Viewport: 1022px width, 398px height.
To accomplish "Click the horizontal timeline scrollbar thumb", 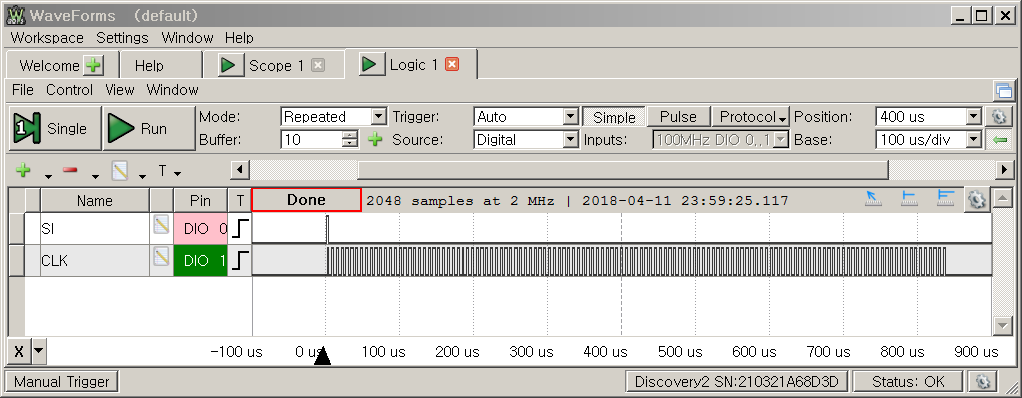I will pyautogui.click(x=622, y=170).
